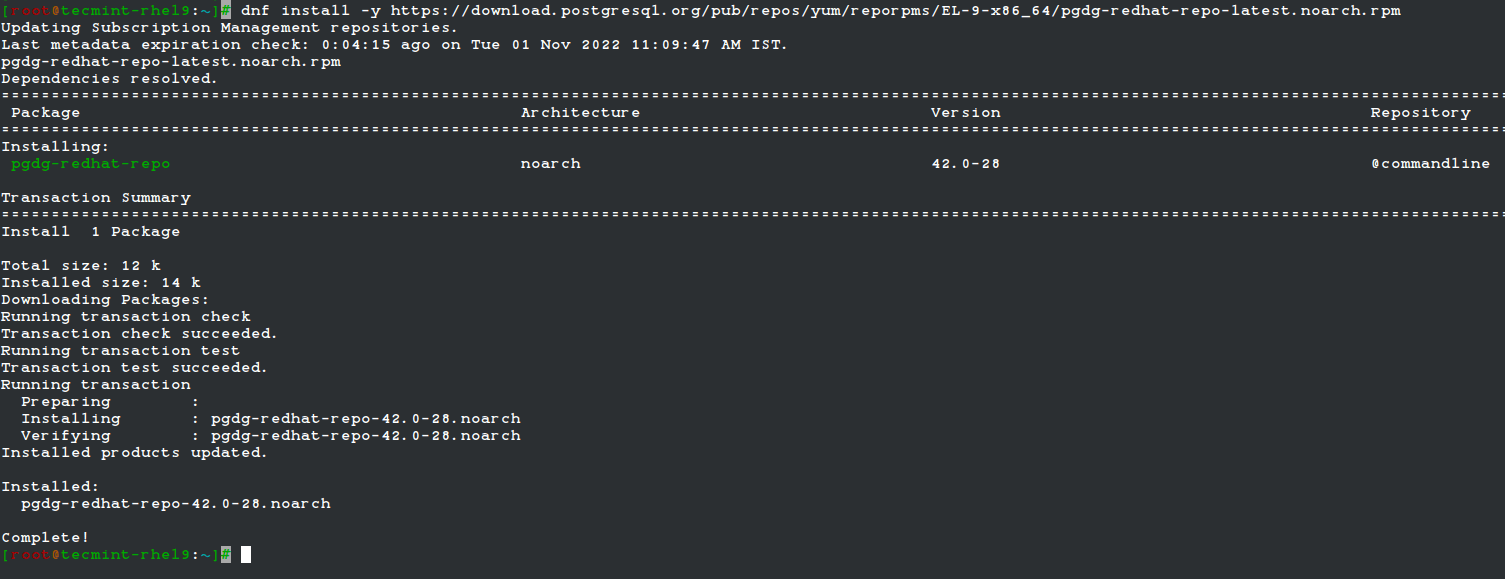The height and width of the screenshot is (579, 1505).
Task: Click the "Install 1 Package" line
Action: click(91, 232)
